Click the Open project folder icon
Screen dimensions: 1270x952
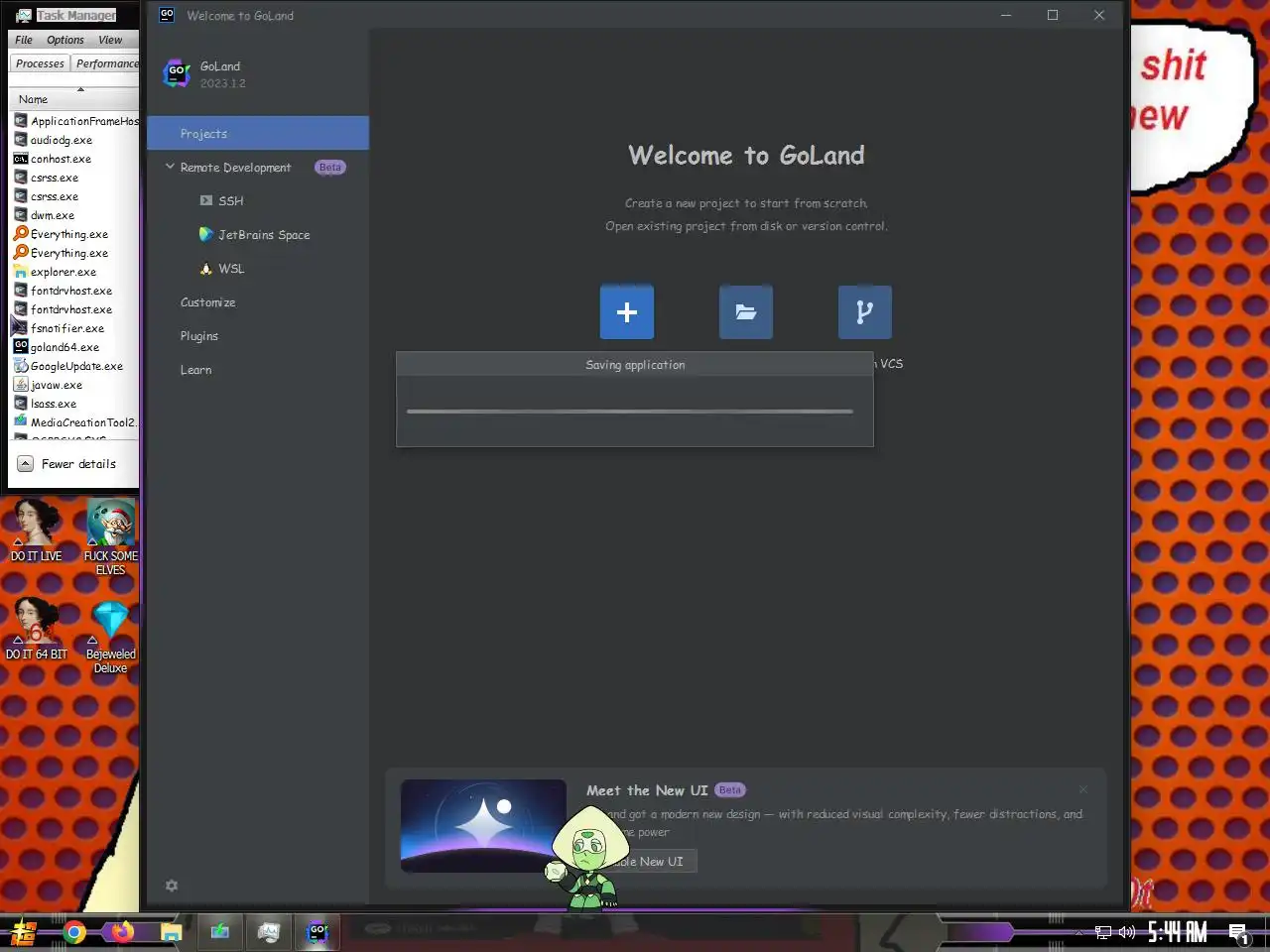point(745,312)
